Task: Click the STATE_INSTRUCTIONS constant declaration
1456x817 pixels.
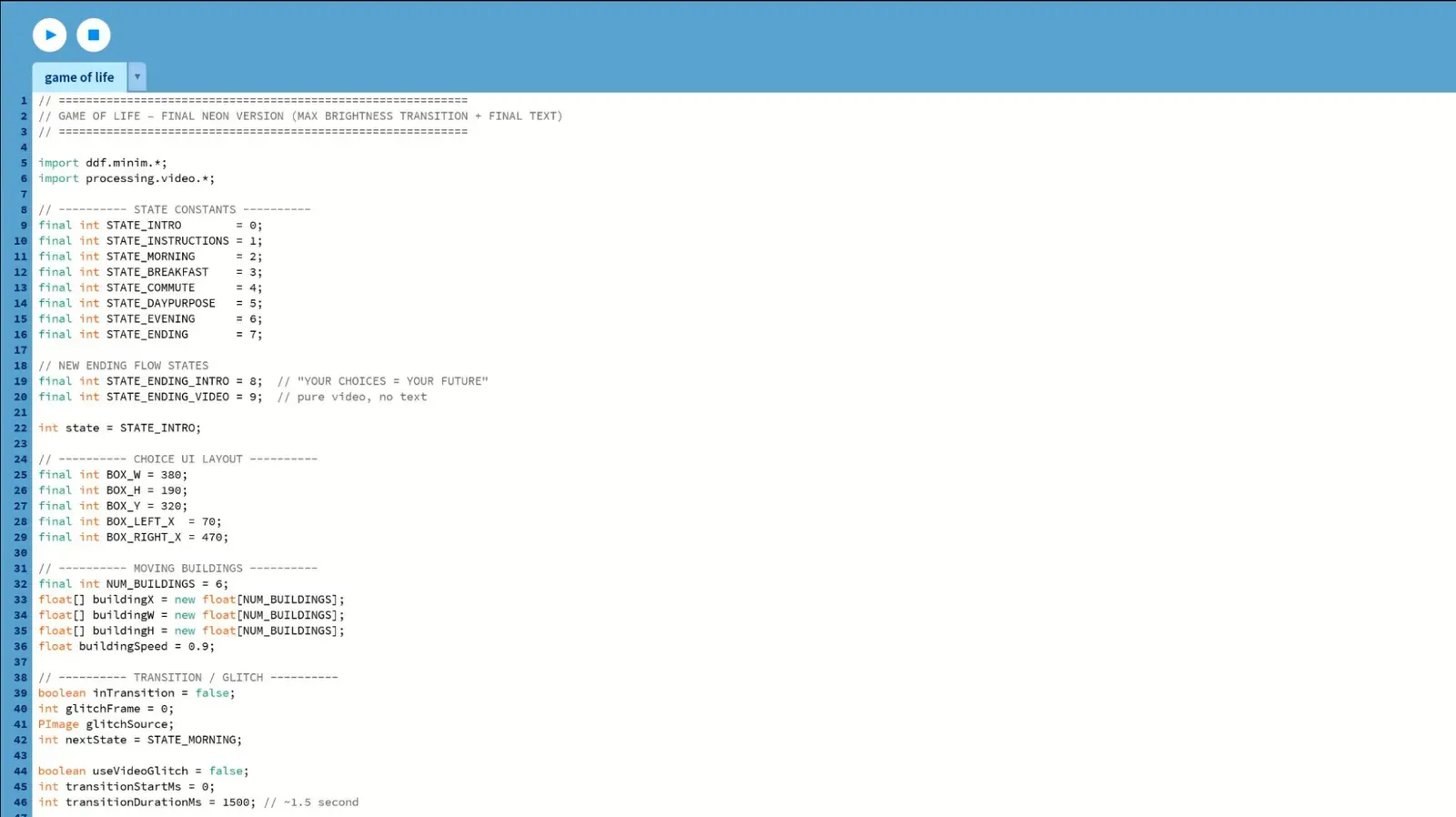Action: pos(150,241)
